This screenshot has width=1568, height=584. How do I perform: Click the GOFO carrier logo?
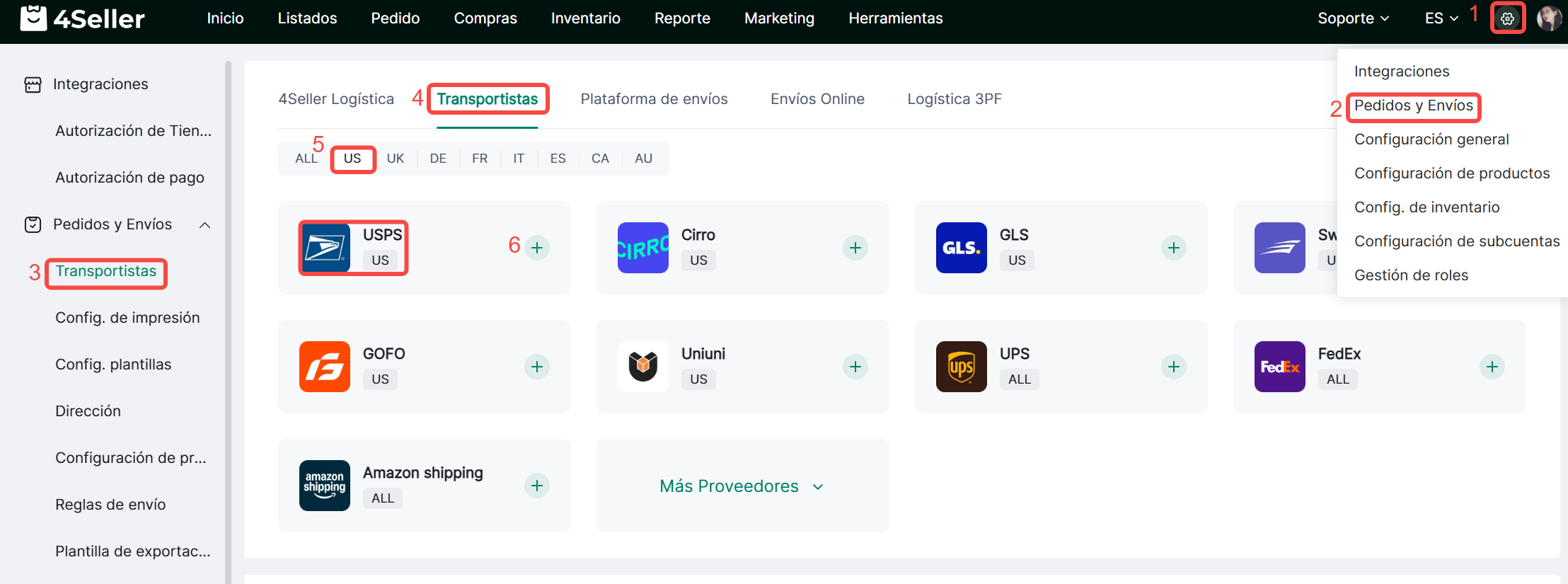[x=325, y=367]
